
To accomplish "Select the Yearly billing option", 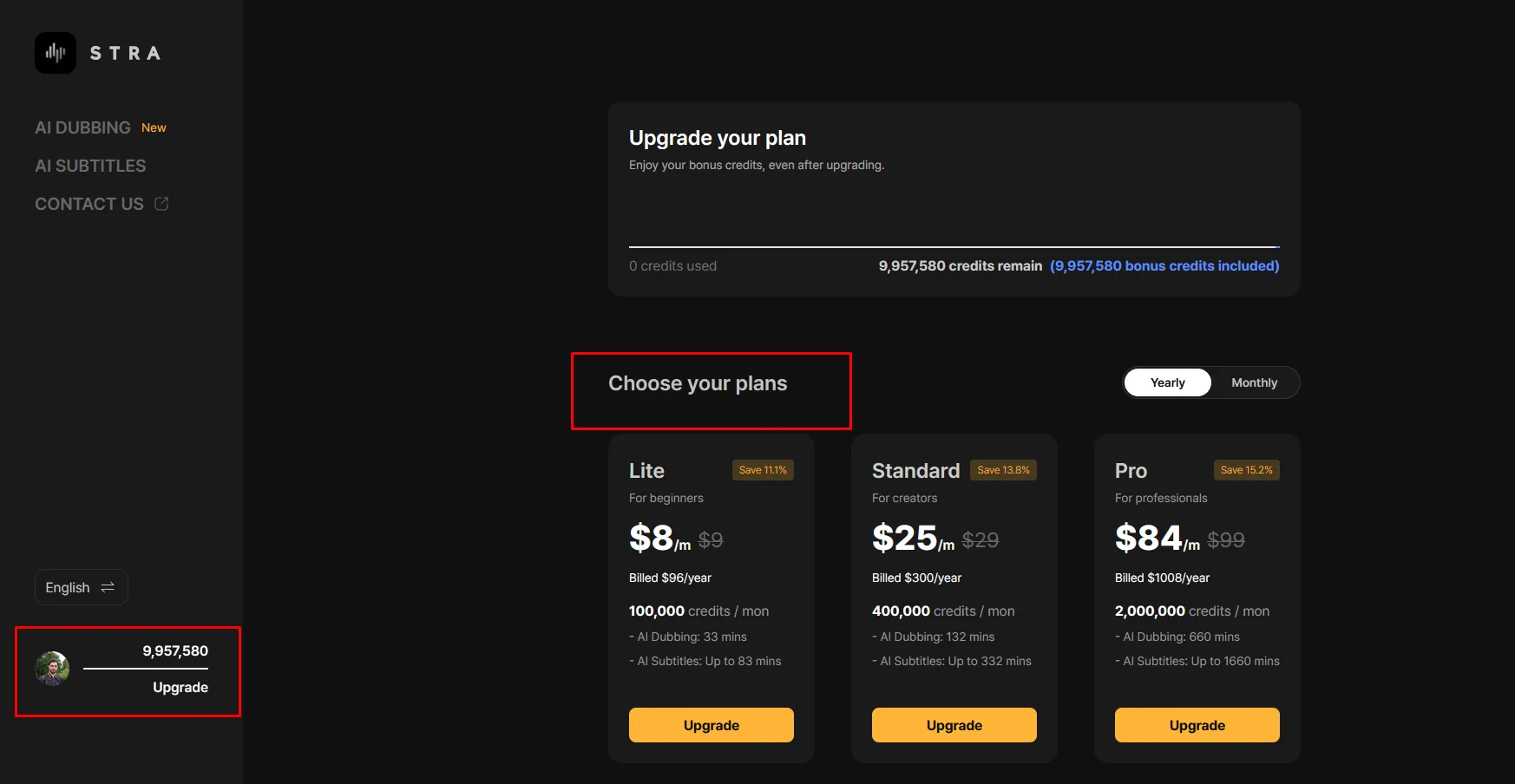I will point(1167,382).
